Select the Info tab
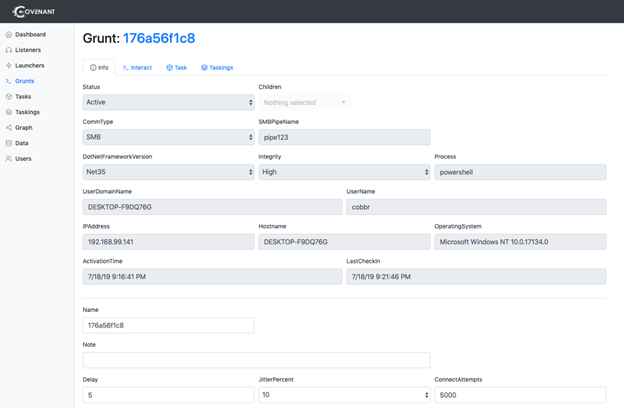The image size is (624, 408). pos(99,68)
